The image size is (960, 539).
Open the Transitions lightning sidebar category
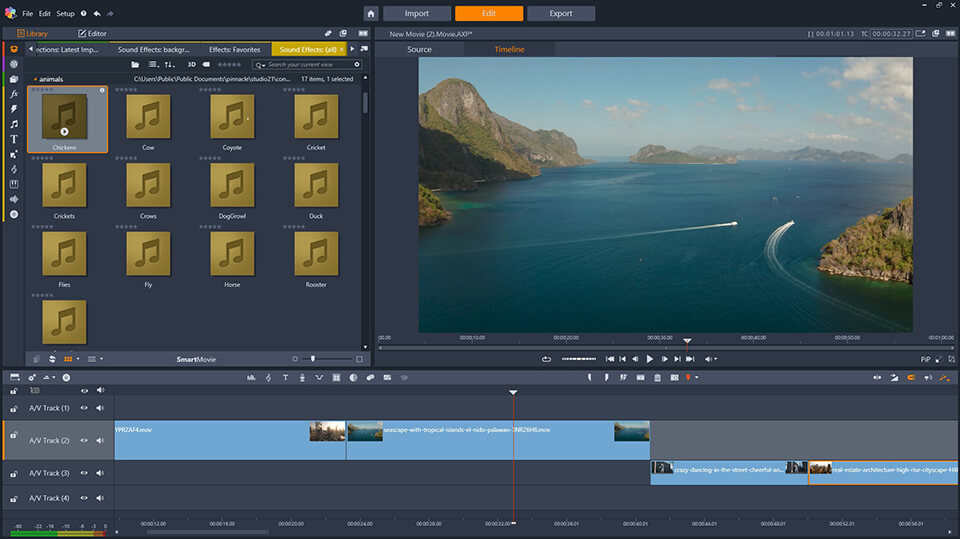pyautogui.click(x=14, y=109)
